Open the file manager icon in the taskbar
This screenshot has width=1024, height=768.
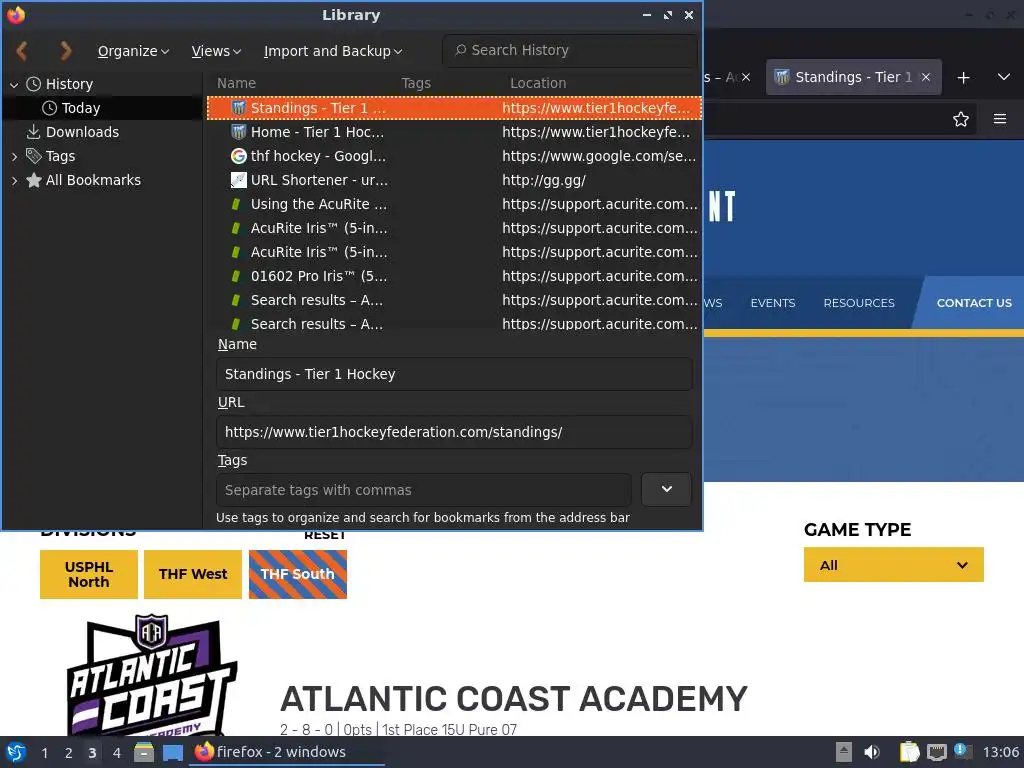(144, 753)
